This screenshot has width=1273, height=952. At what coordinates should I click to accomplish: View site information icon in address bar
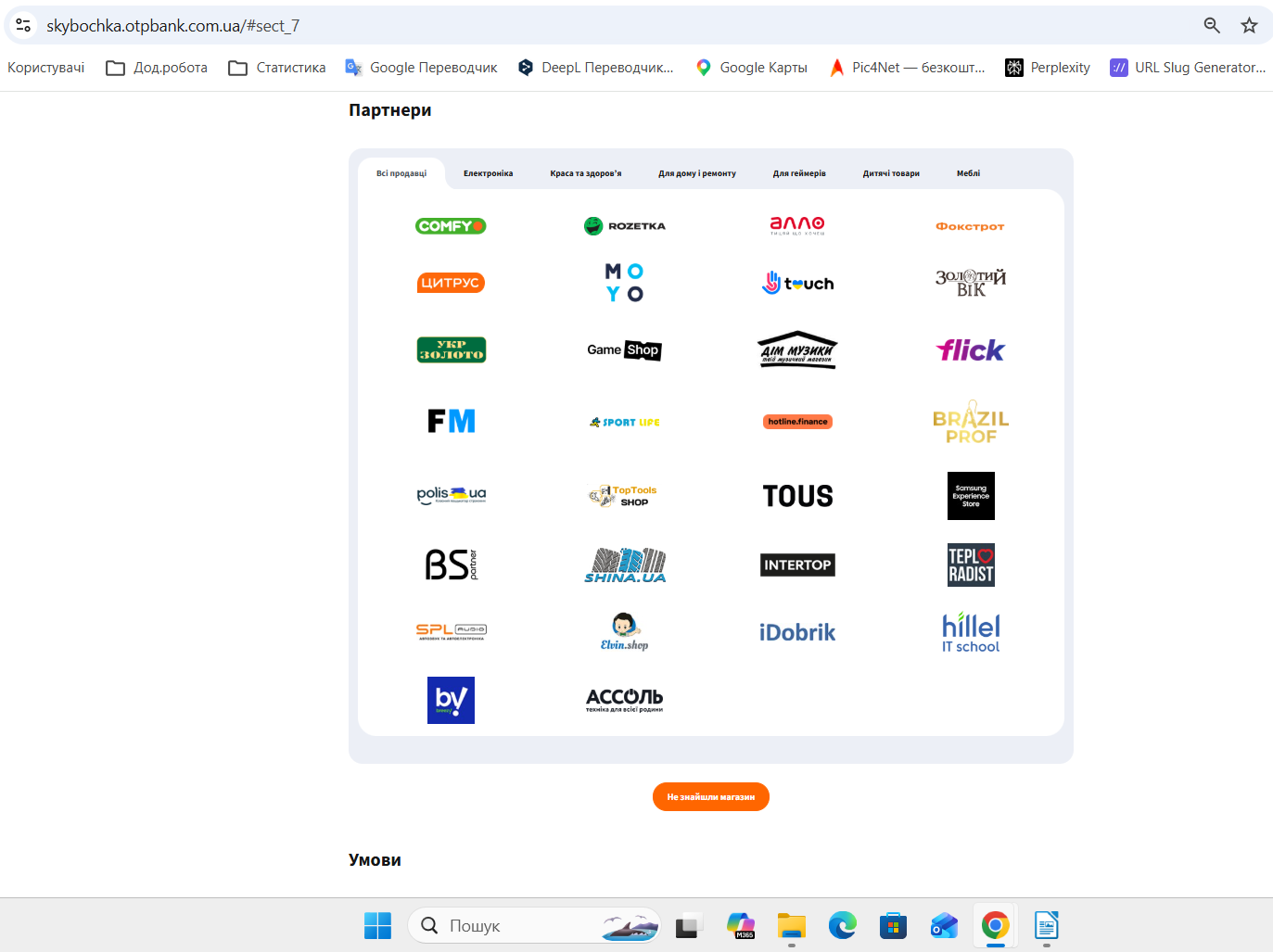click(23, 26)
